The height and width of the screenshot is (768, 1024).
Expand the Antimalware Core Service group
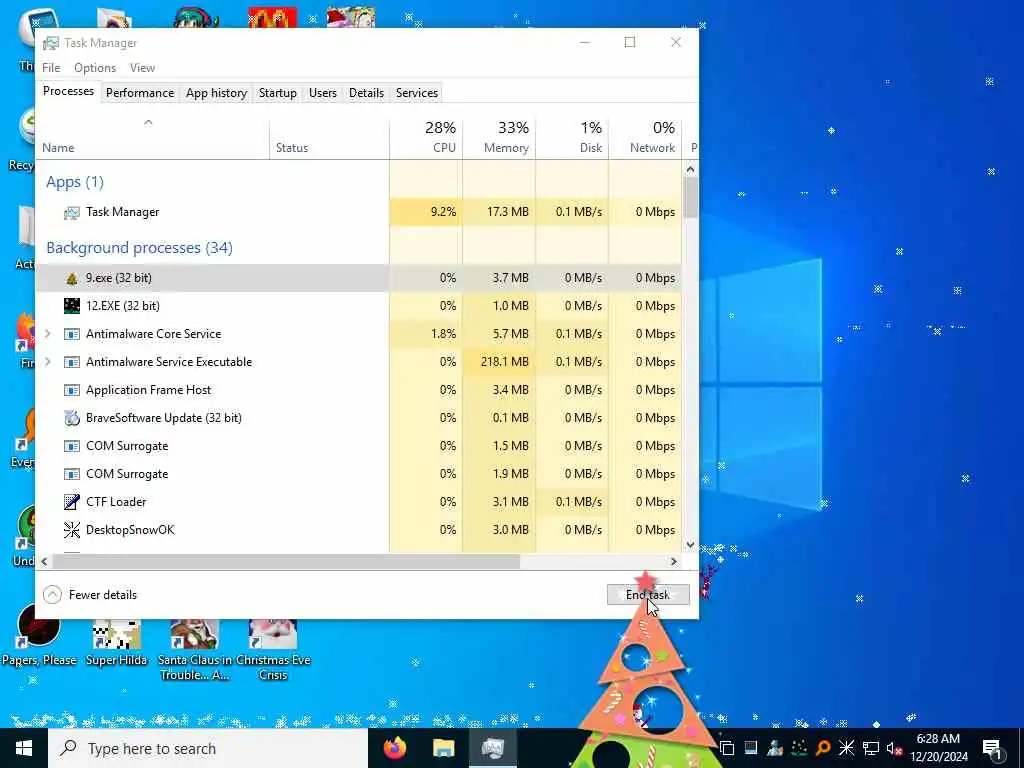pos(48,334)
